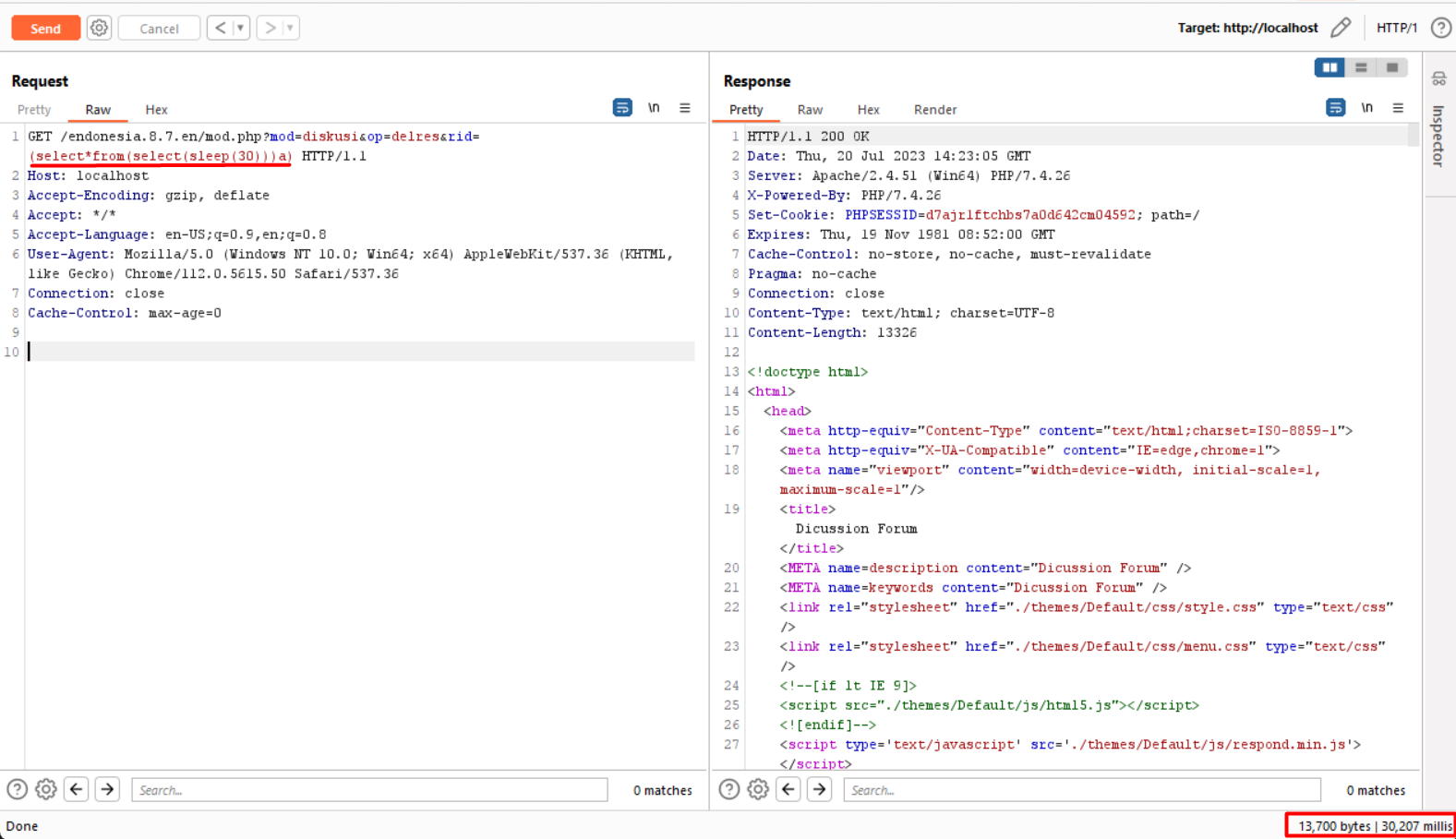Image resolution: width=1456 pixels, height=839 pixels.
Task: Open the Response Hex tab
Action: point(868,109)
